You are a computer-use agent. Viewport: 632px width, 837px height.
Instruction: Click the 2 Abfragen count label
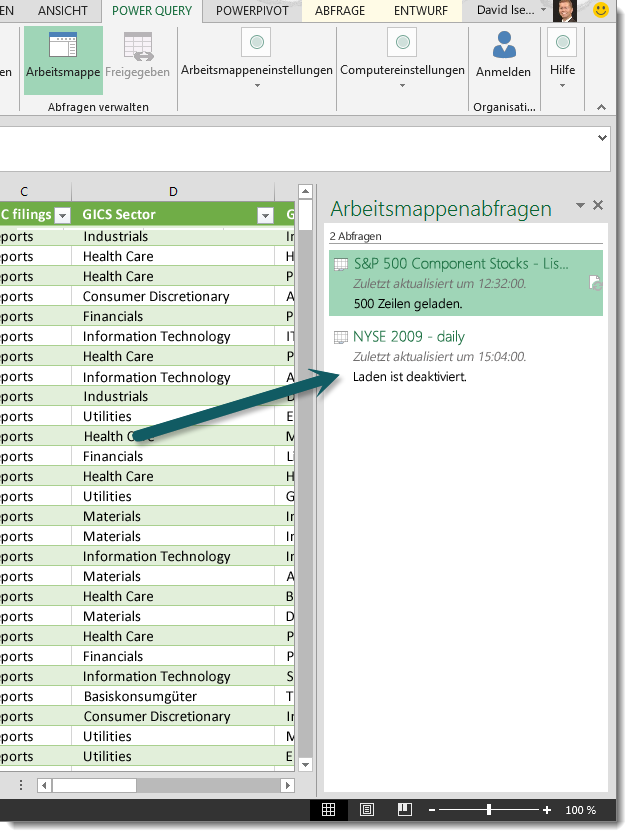356,236
